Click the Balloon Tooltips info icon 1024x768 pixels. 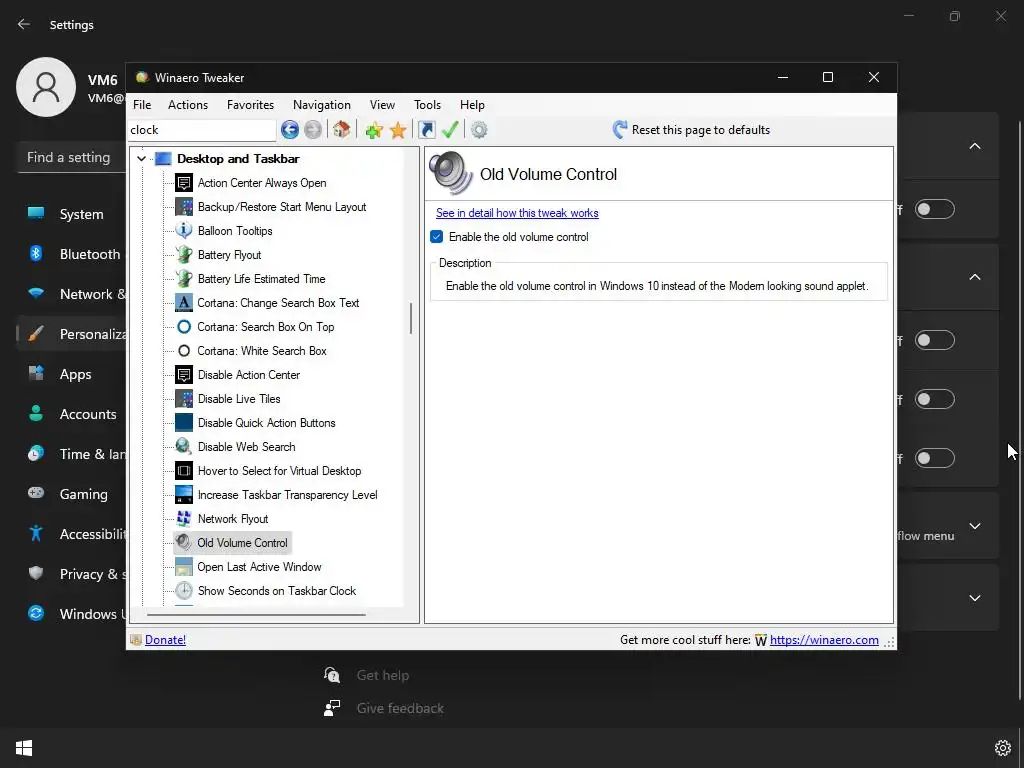click(184, 231)
